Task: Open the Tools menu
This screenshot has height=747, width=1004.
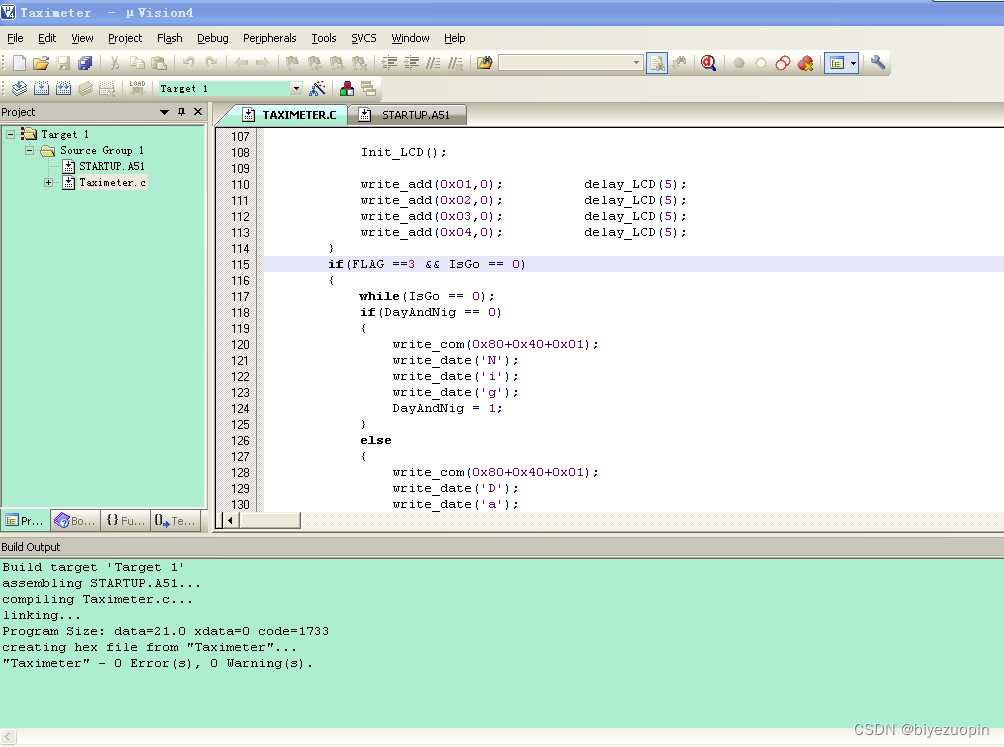Action: pos(323,38)
